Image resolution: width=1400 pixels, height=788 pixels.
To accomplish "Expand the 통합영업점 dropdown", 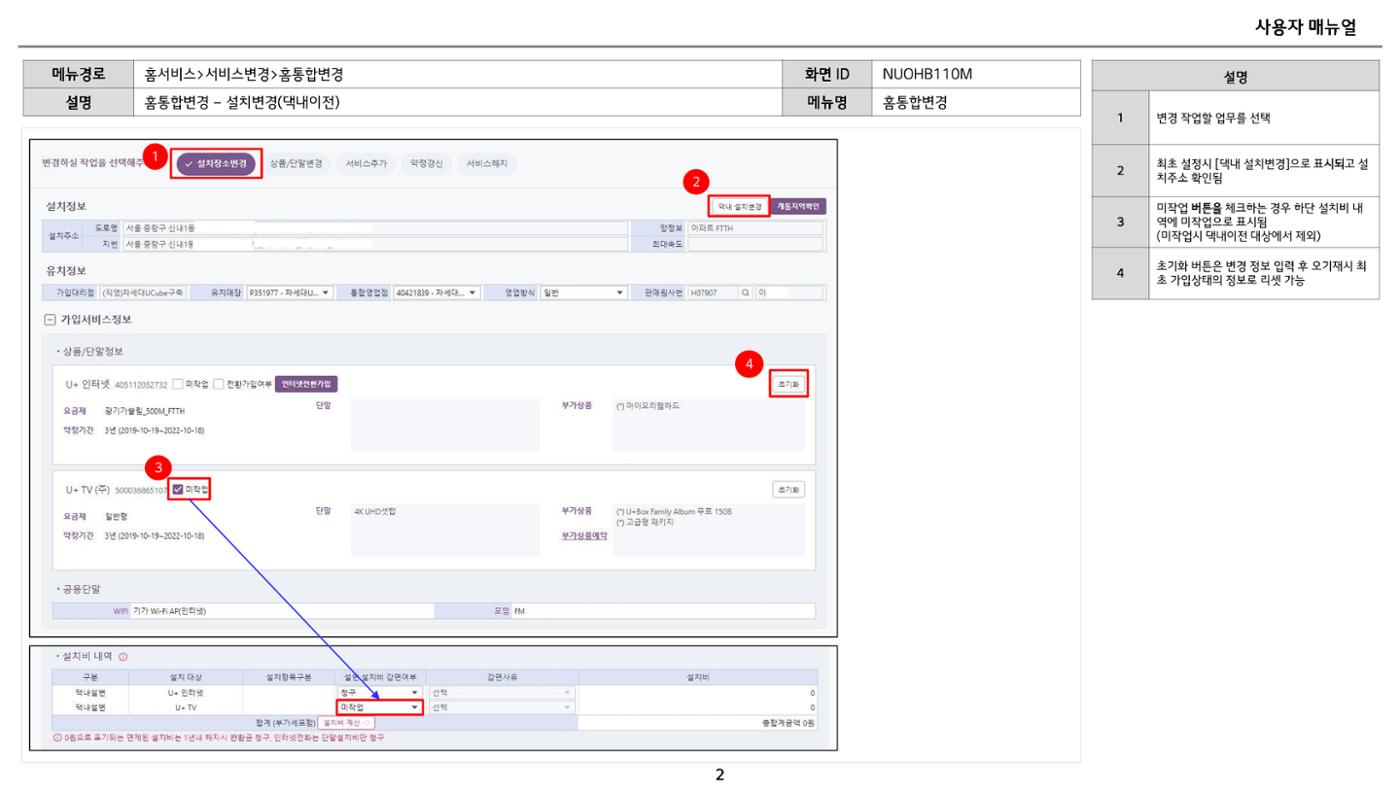I will click(x=437, y=293).
